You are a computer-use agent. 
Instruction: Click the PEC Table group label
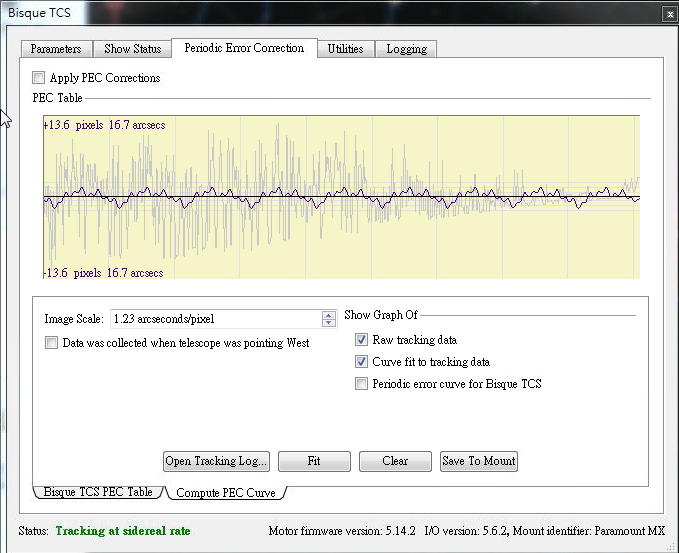coord(57,98)
